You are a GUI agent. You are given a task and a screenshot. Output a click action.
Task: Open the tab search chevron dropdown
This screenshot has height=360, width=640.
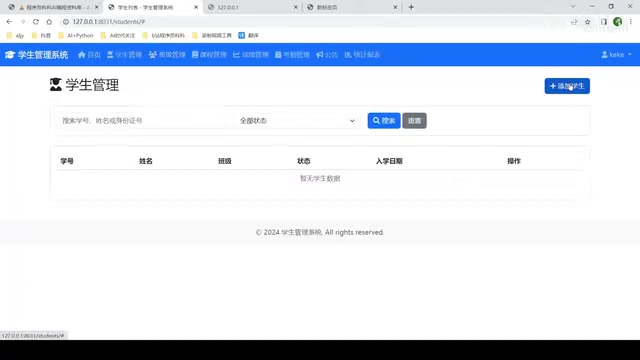click(x=573, y=7)
